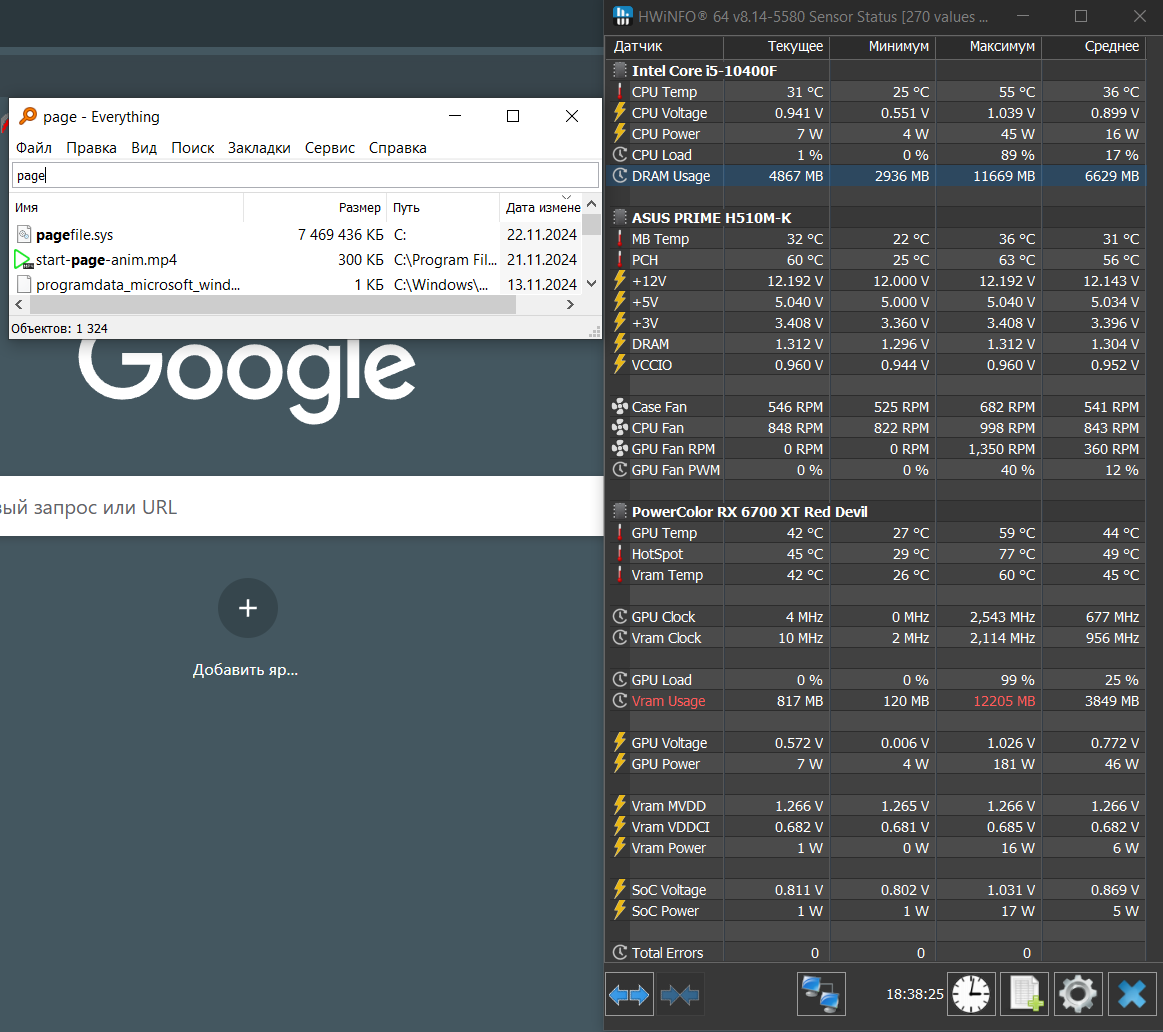Open HWiNFO remote network monitoring icon
1163x1032 pixels.
[821, 994]
